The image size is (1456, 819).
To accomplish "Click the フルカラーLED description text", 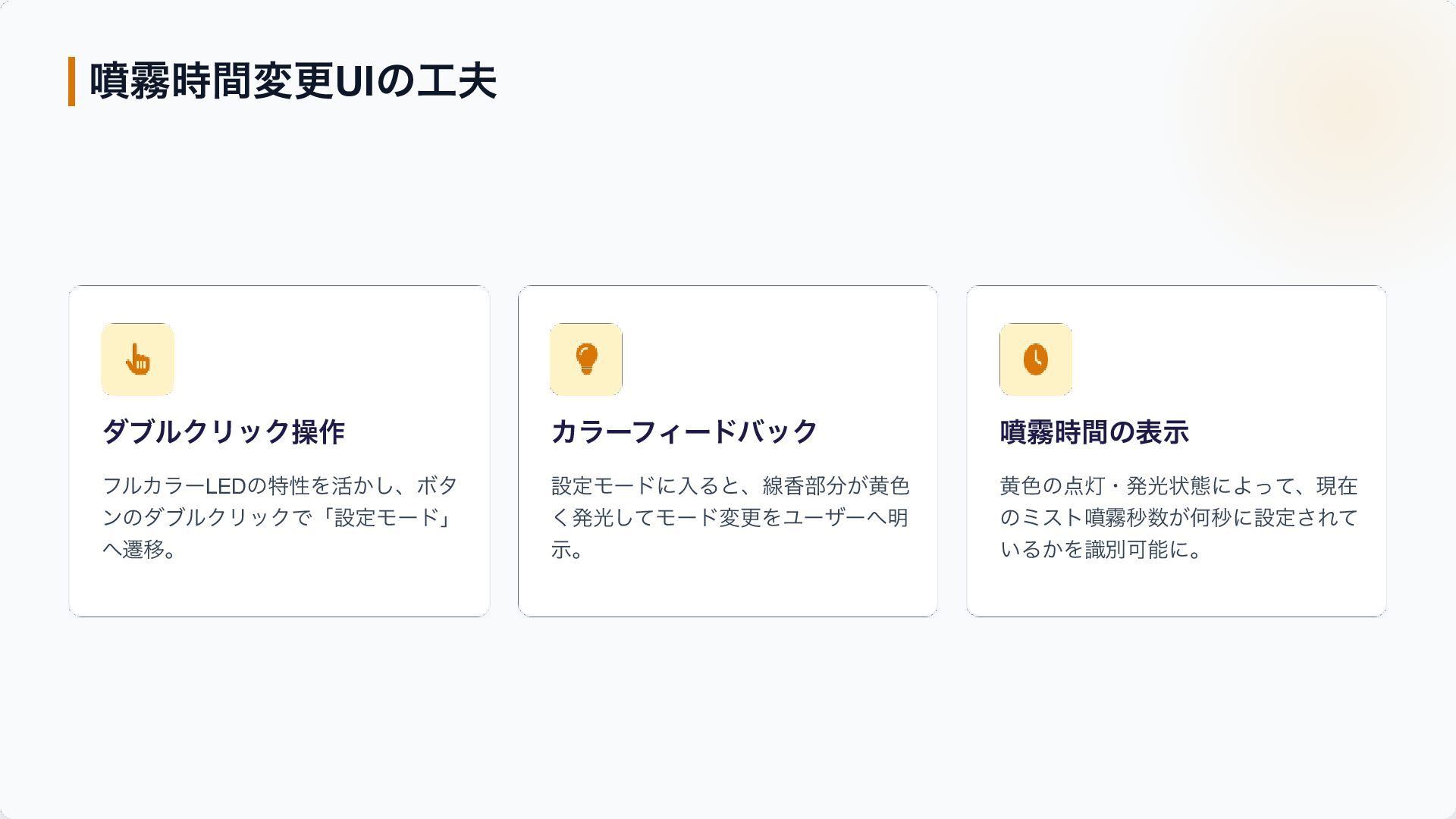I will coord(280,517).
